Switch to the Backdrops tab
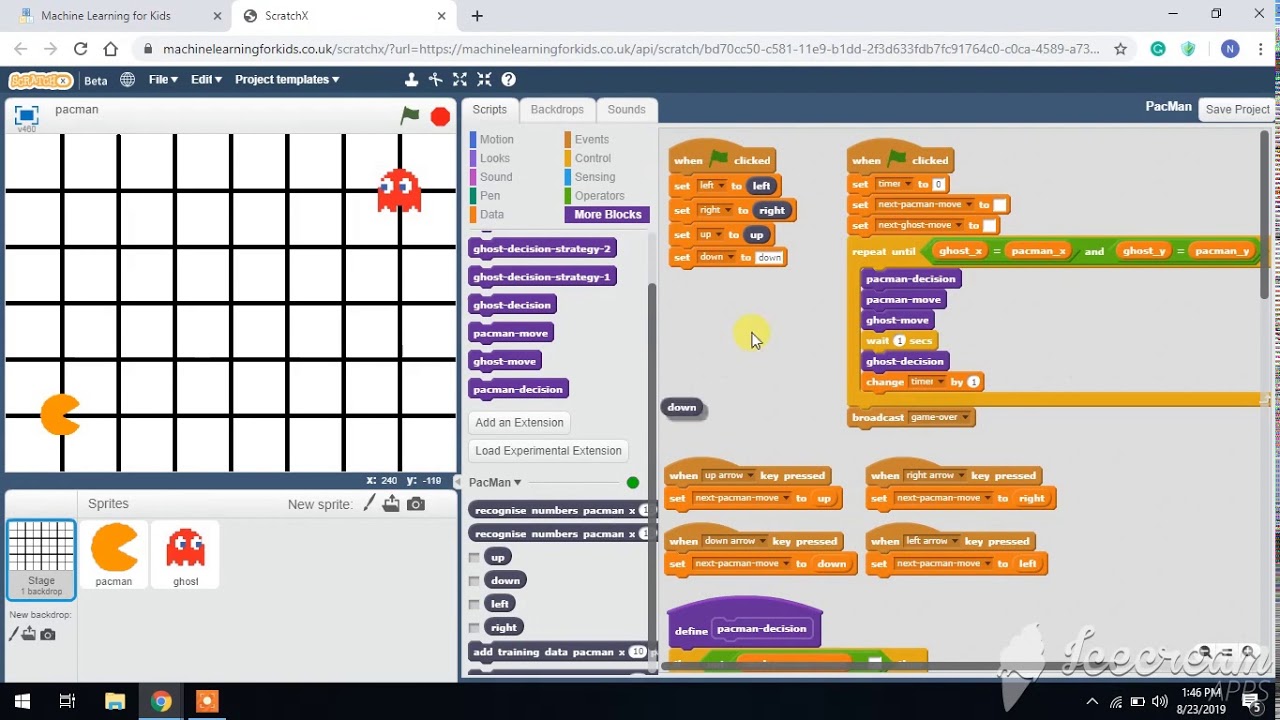This screenshot has height=720, width=1280. click(x=557, y=110)
